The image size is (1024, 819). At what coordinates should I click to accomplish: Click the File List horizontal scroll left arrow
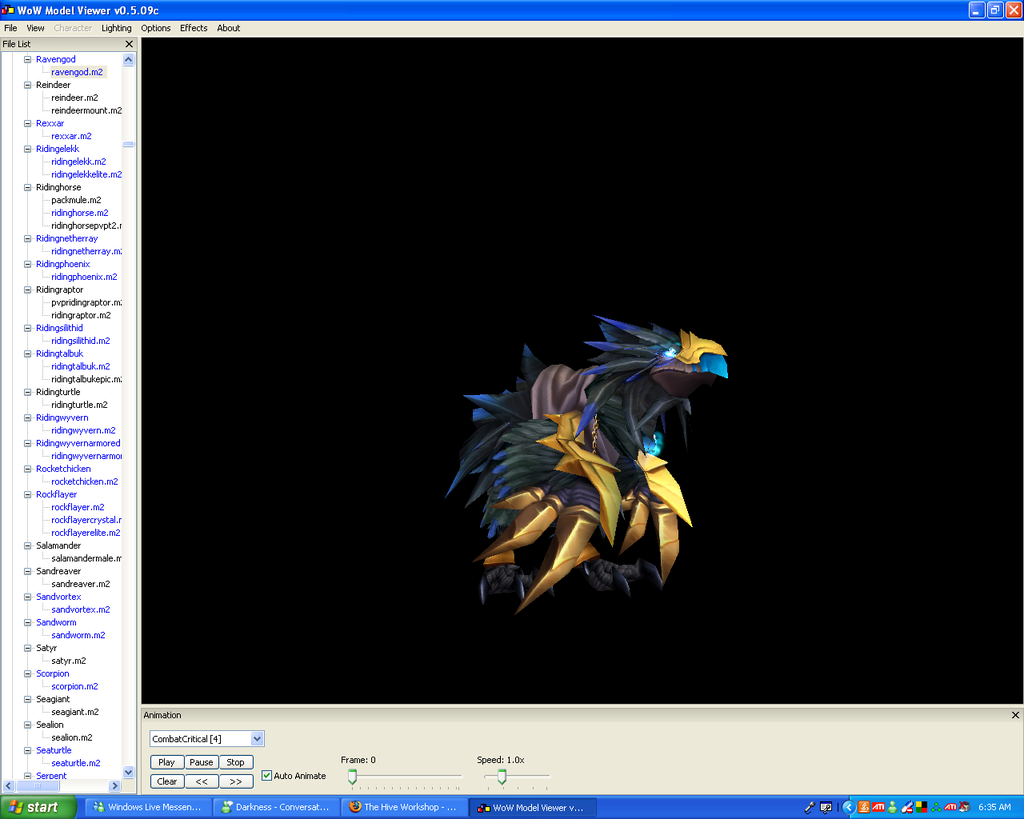(8, 786)
